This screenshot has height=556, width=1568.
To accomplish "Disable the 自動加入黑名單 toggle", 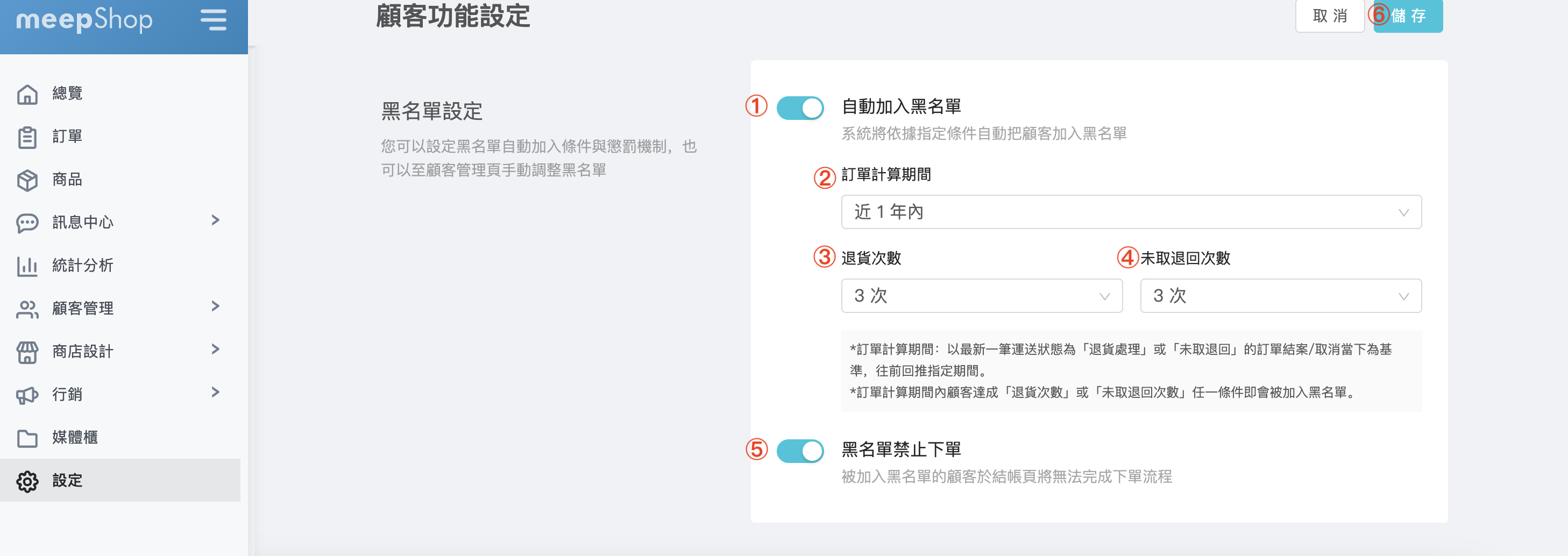I will pyautogui.click(x=800, y=108).
